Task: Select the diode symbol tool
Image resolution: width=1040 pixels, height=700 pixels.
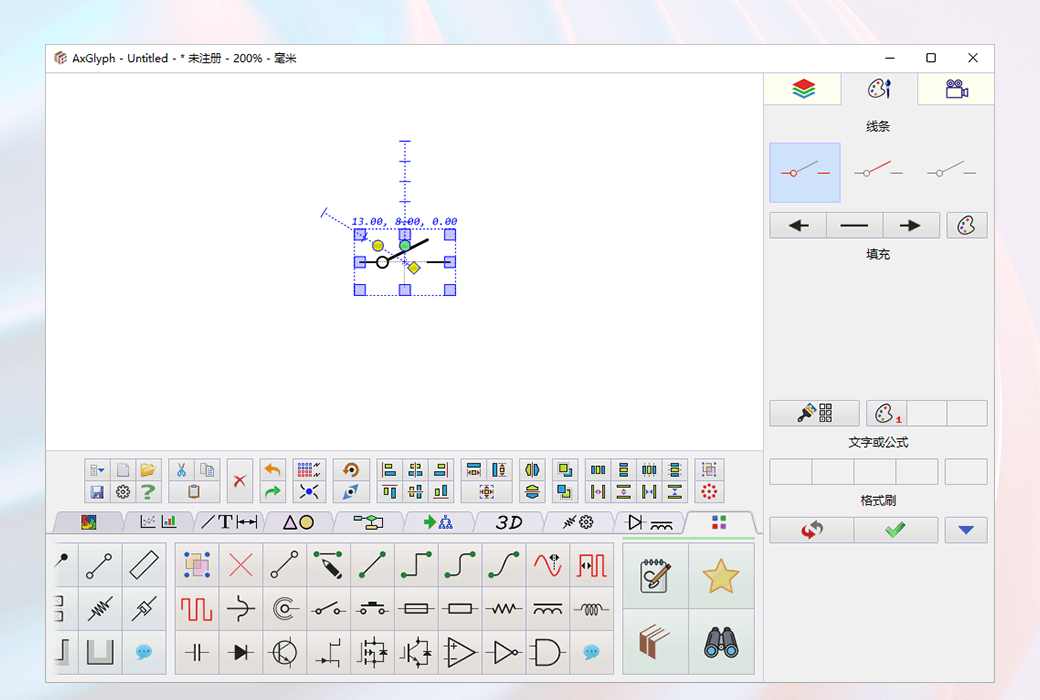Action: (x=240, y=653)
